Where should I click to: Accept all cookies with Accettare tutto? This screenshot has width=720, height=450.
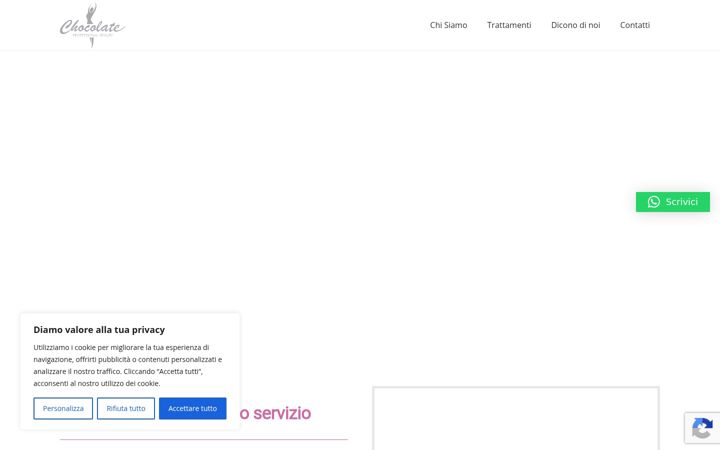(192, 408)
